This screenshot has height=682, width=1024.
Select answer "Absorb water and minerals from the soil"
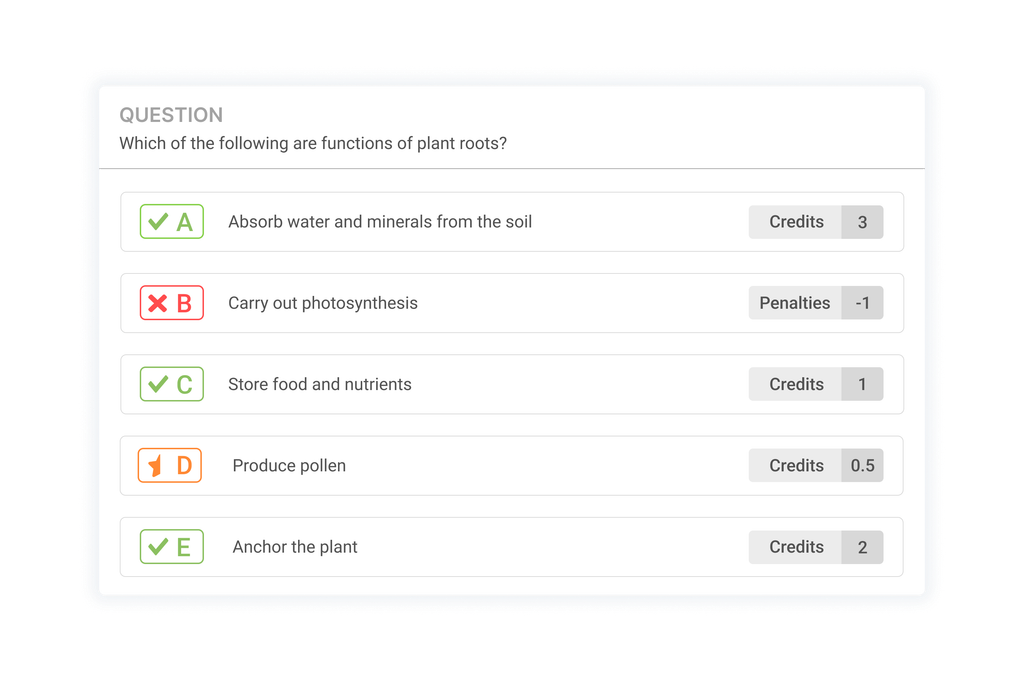(x=378, y=221)
